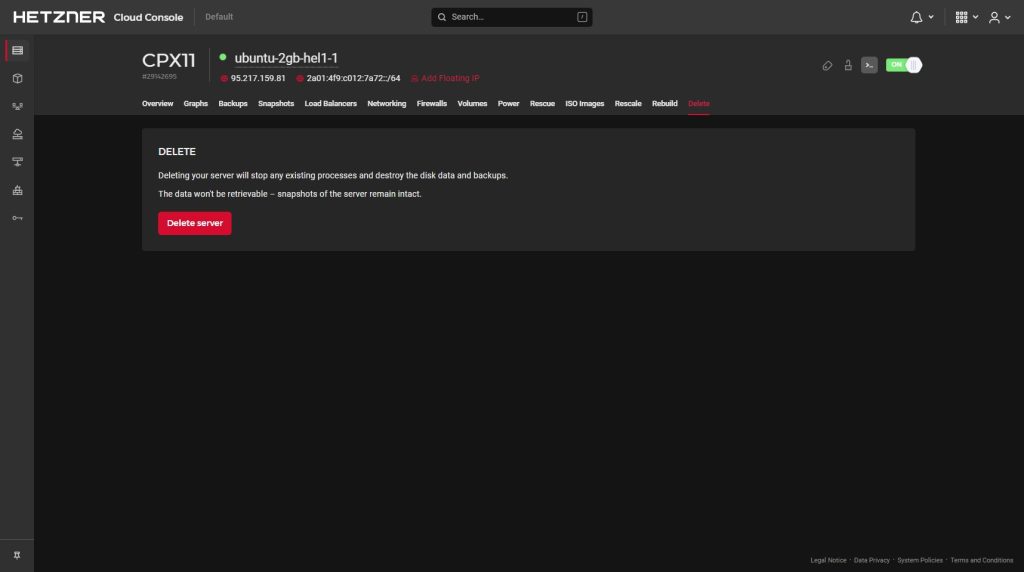
Task: Click the pin icon at sidebar bottom
Action: pos(17,555)
